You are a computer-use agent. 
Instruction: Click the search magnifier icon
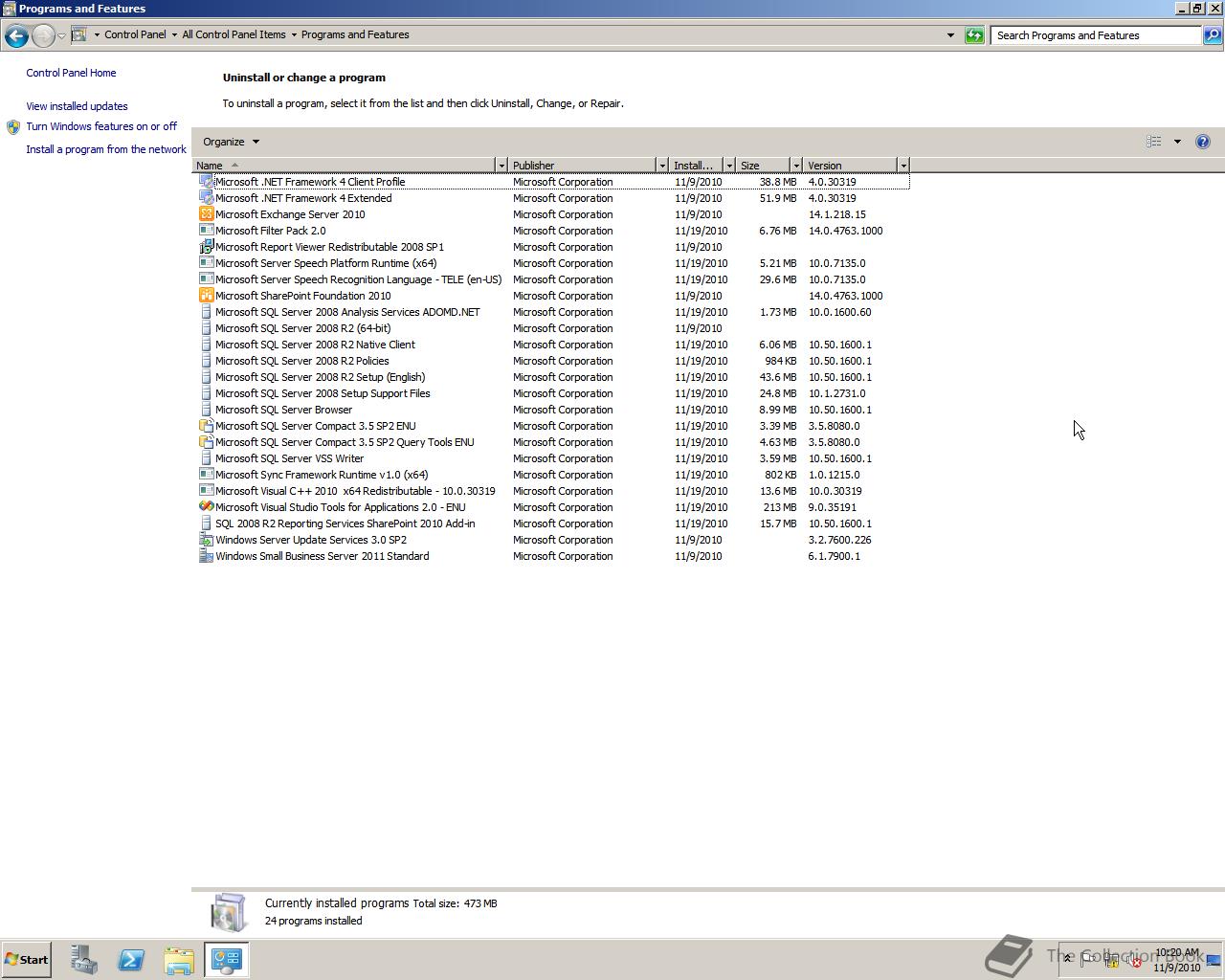click(1212, 35)
